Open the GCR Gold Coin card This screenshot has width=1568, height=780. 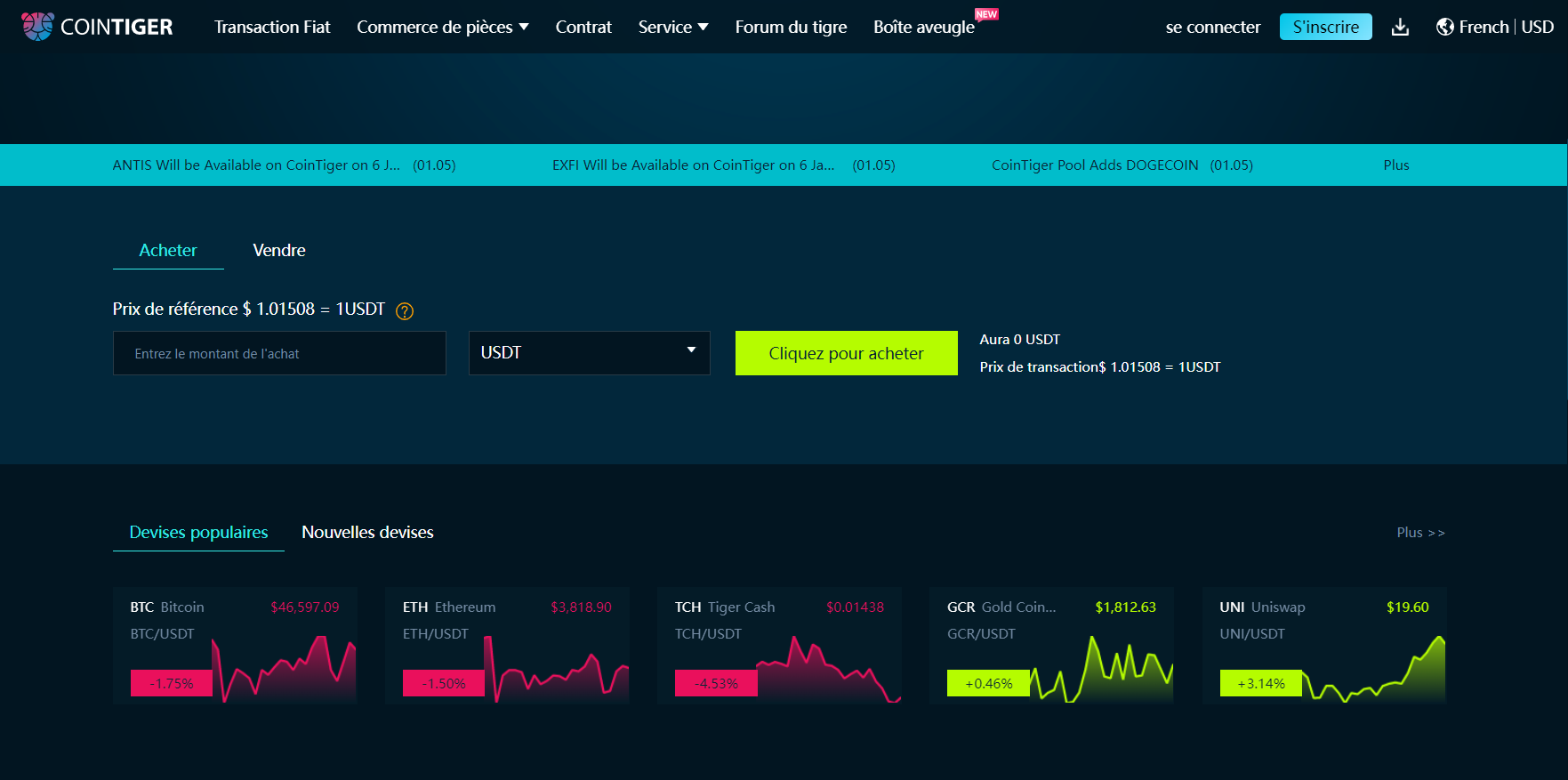point(1051,646)
